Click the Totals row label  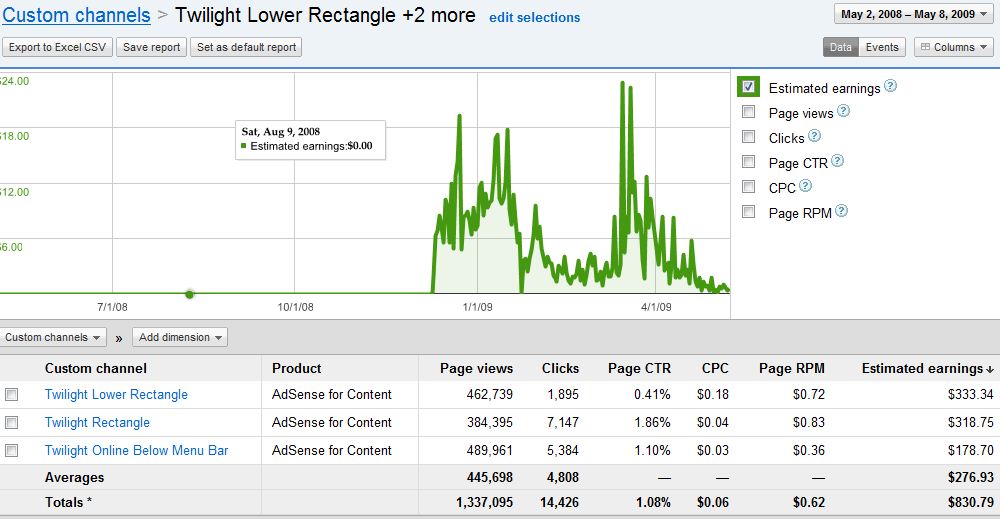pos(68,502)
